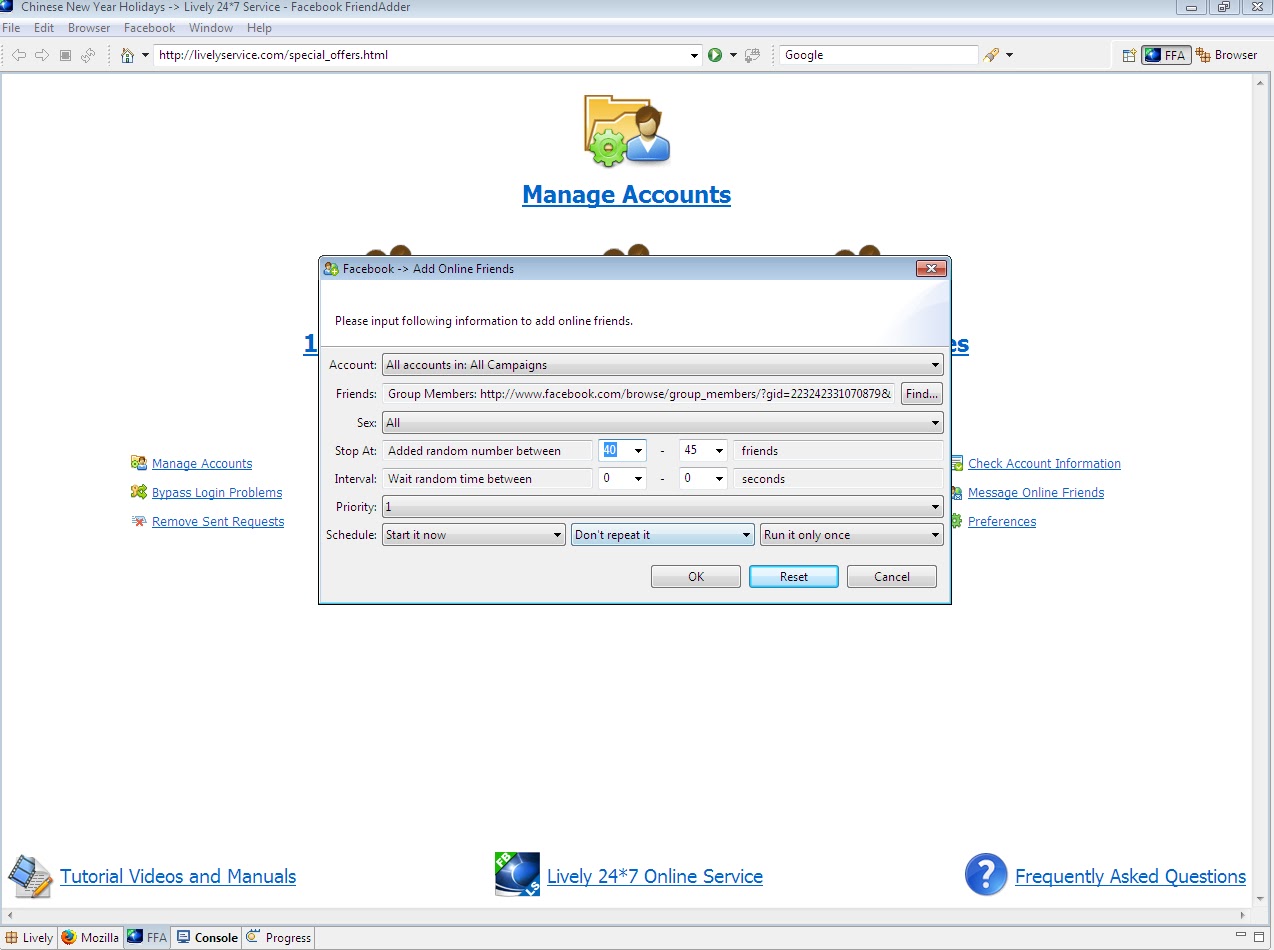Click the refresh page icon
The height and width of the screenshot is (950, 1274).
[88, 55]
